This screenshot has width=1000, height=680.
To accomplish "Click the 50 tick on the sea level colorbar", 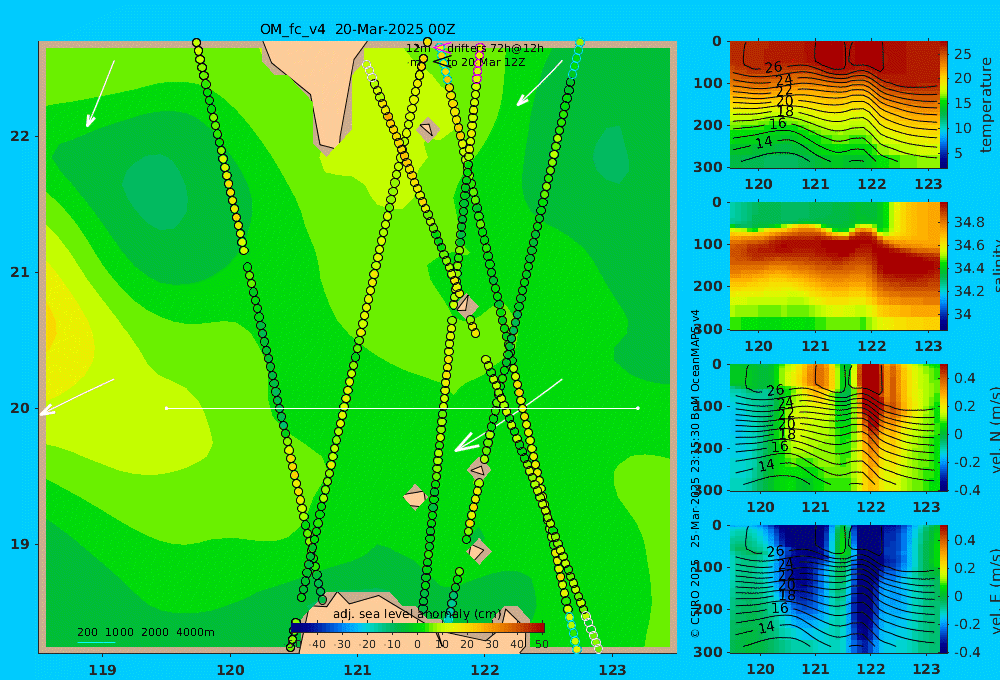I will 541,644.
